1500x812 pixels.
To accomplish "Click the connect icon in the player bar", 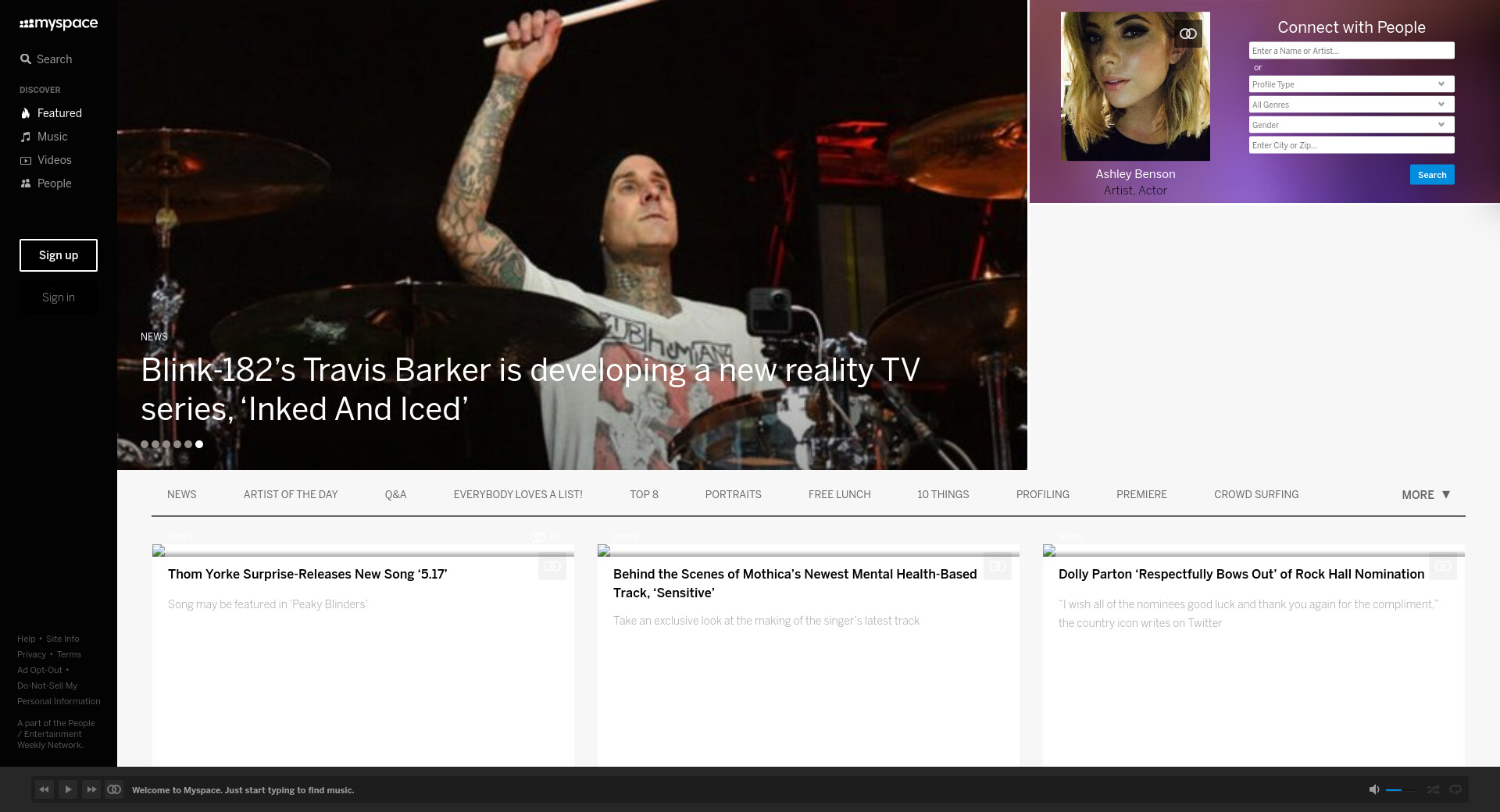I will click(x=114, y=789).
